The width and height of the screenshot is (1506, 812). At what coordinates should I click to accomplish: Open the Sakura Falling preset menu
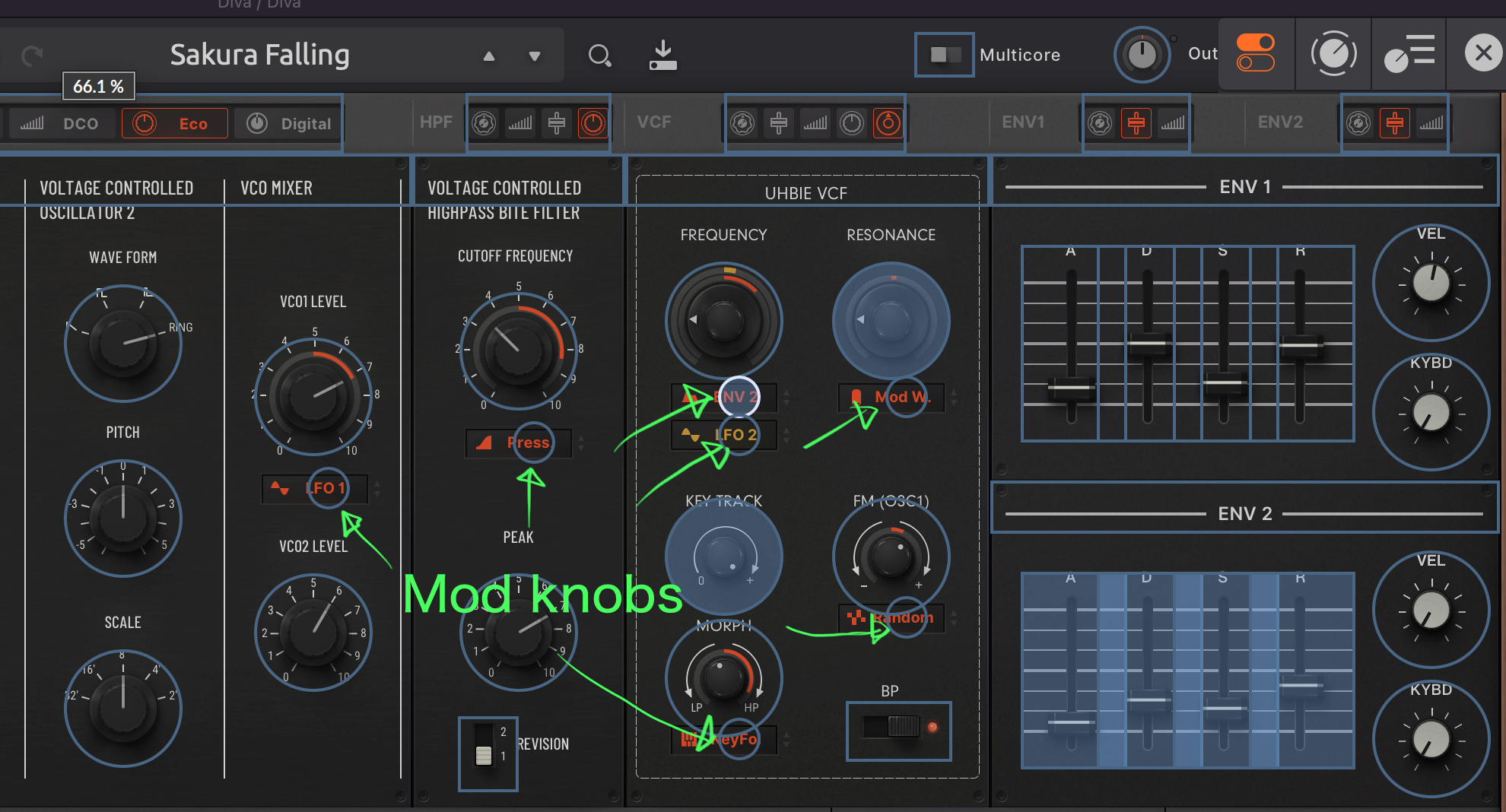pos(260,55)
